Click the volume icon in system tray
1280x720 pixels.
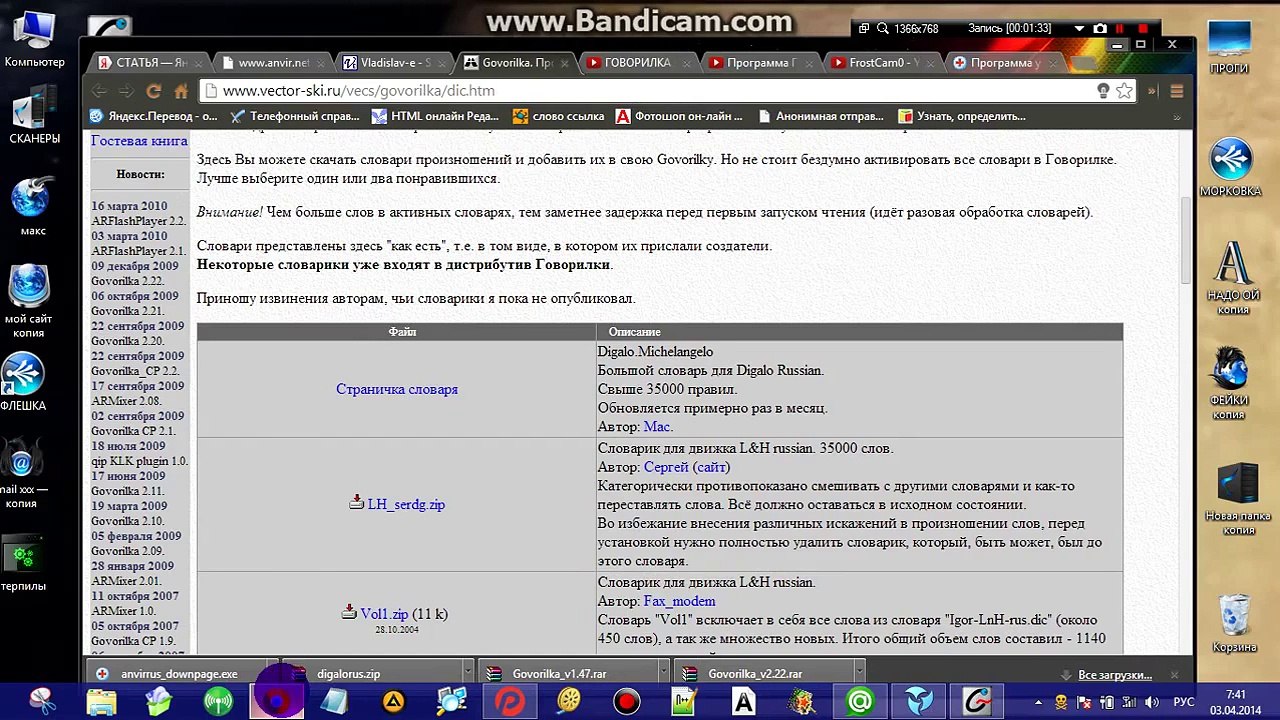(1152, 702)
